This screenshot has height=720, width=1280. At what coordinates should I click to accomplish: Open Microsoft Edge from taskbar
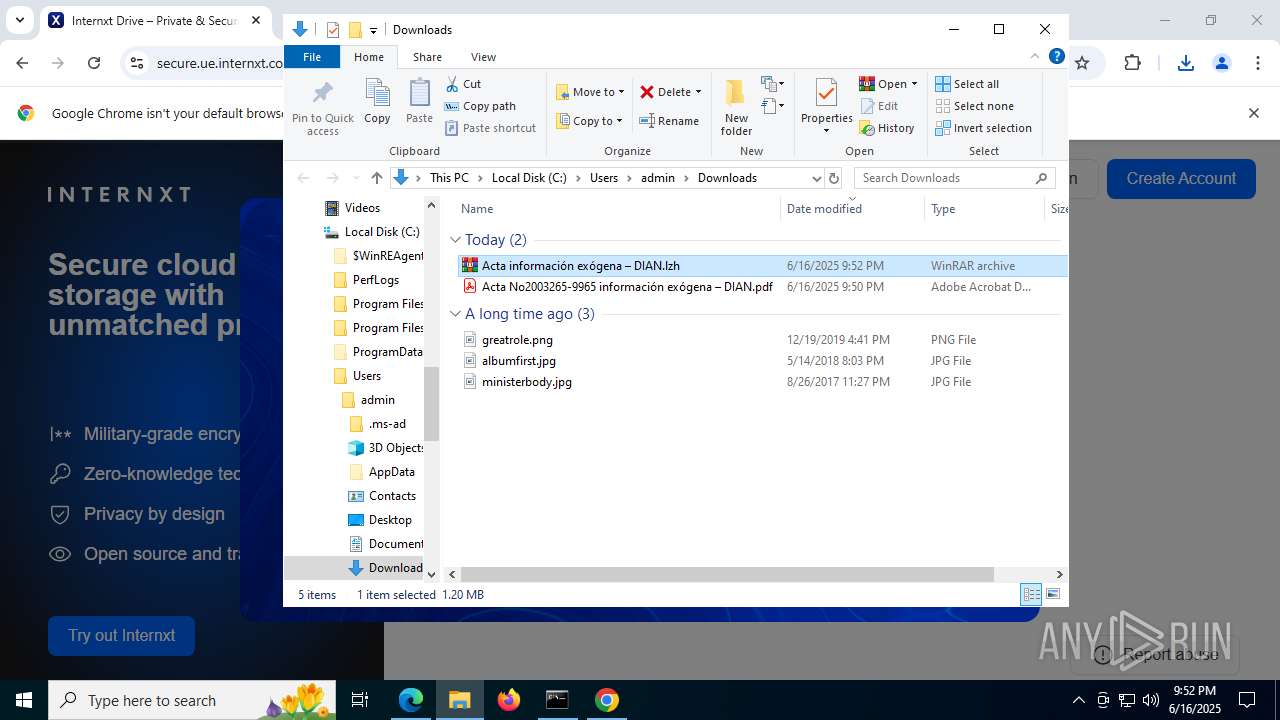pos(410,700)
